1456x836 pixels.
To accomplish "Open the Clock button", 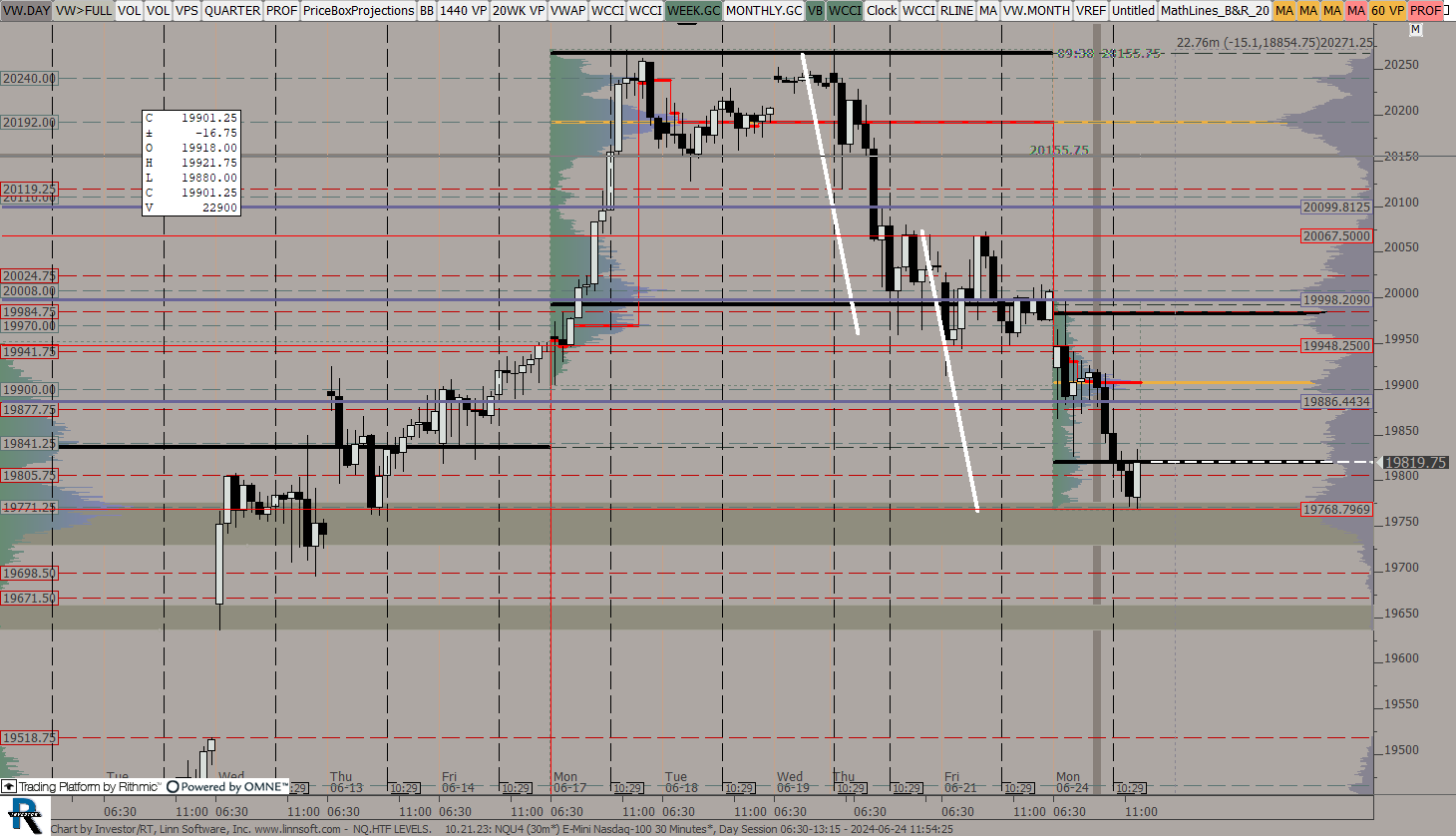I will coord(882,10).
